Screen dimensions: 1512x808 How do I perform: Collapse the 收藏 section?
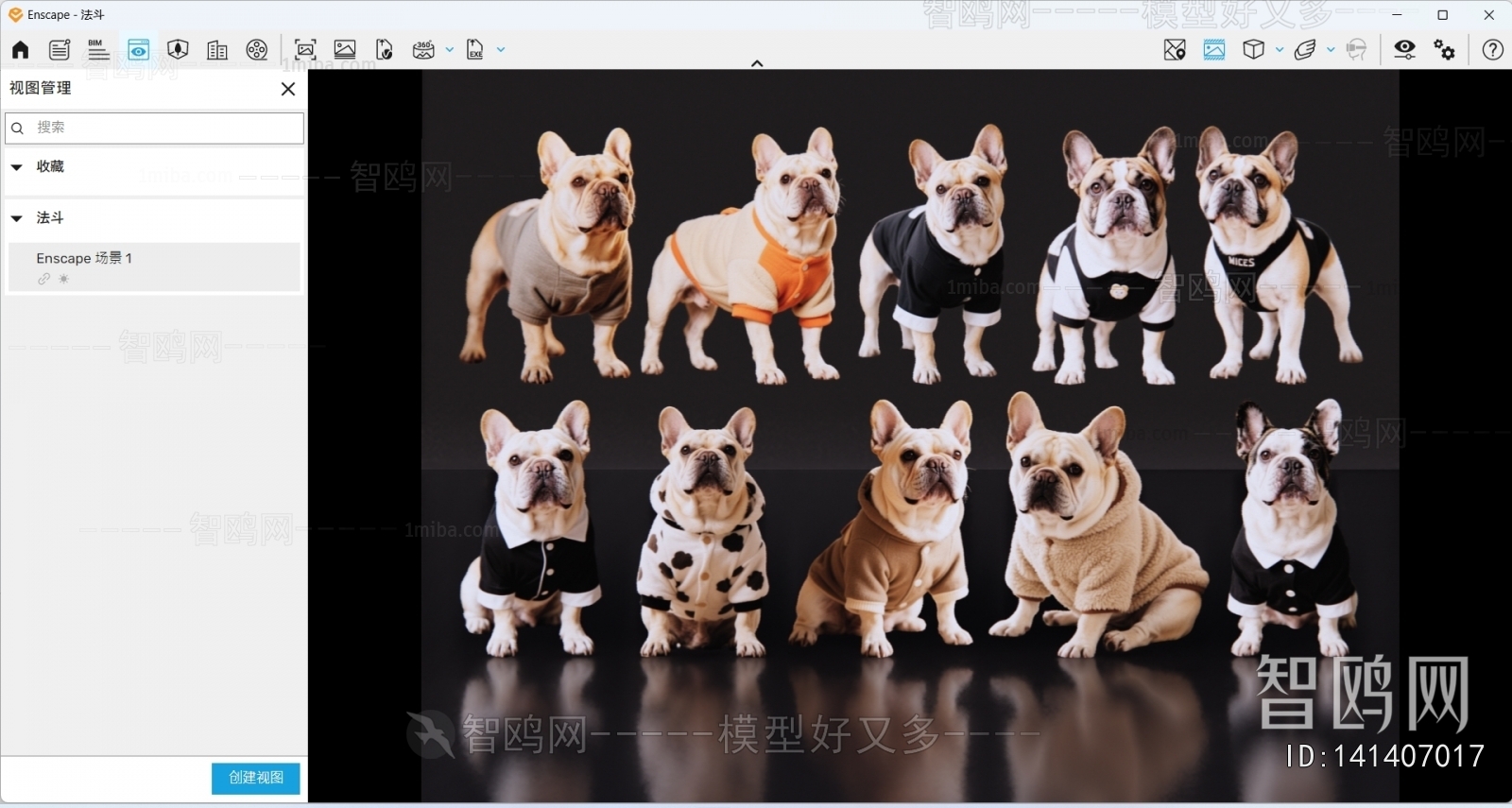pyautogui.click(x=16, y=167)
